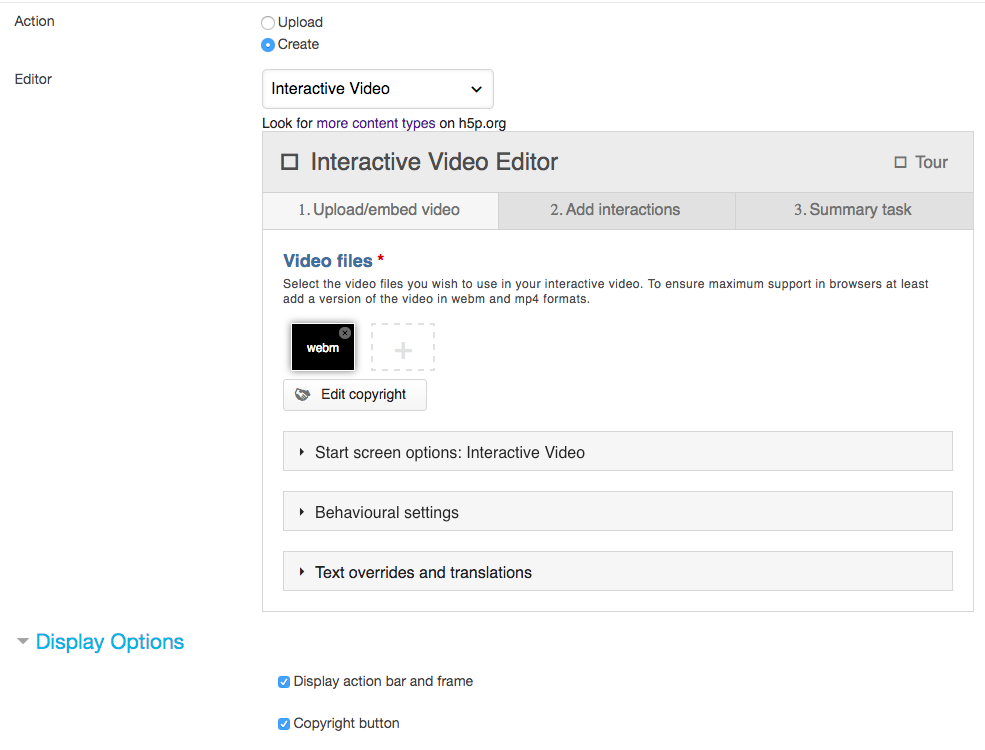Click the plus box to add video
Image resolution: width=985 pixels, height=750 pixels.
coord(403,347)
